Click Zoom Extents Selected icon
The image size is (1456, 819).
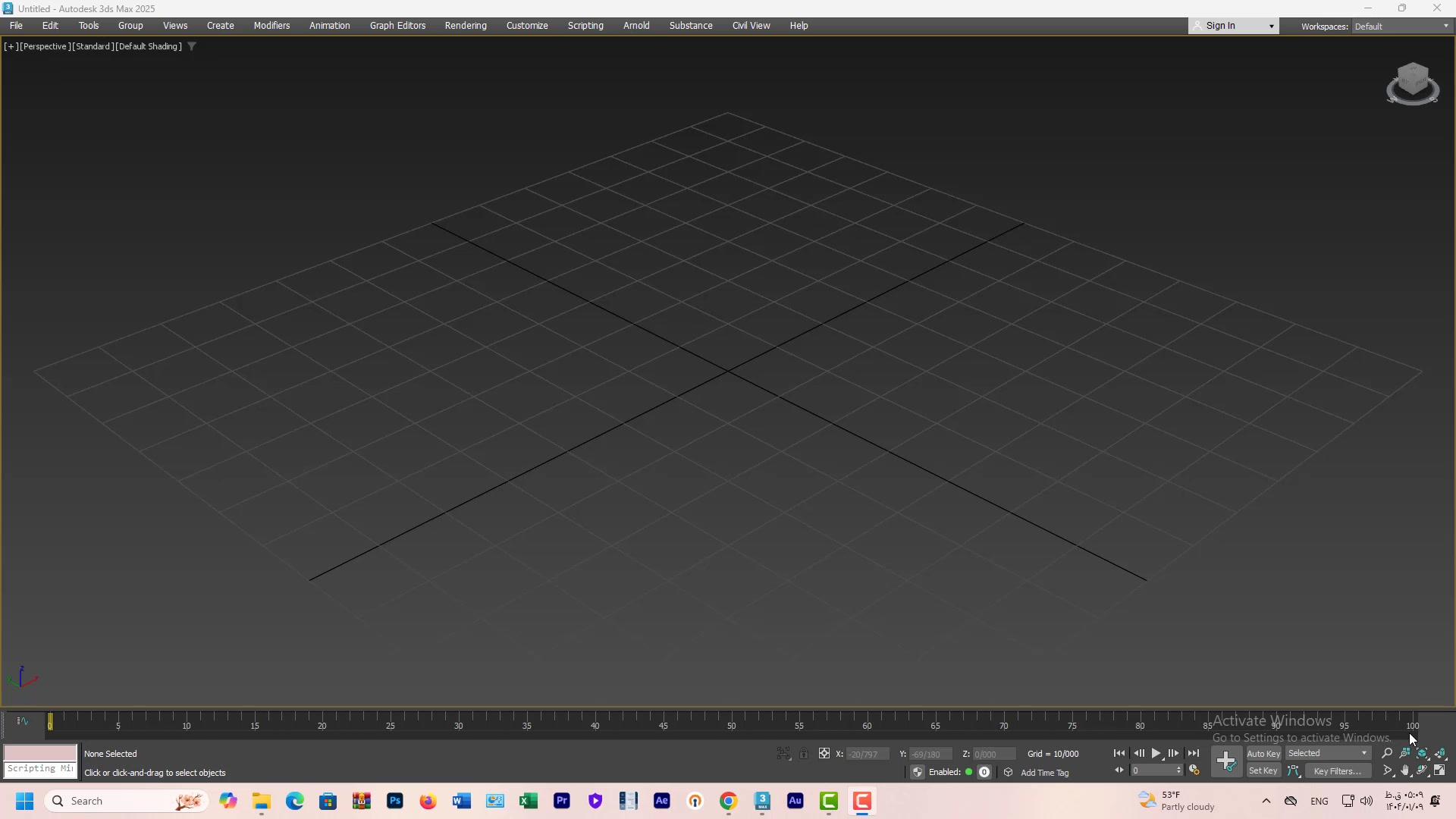(x=1423, y=753)
